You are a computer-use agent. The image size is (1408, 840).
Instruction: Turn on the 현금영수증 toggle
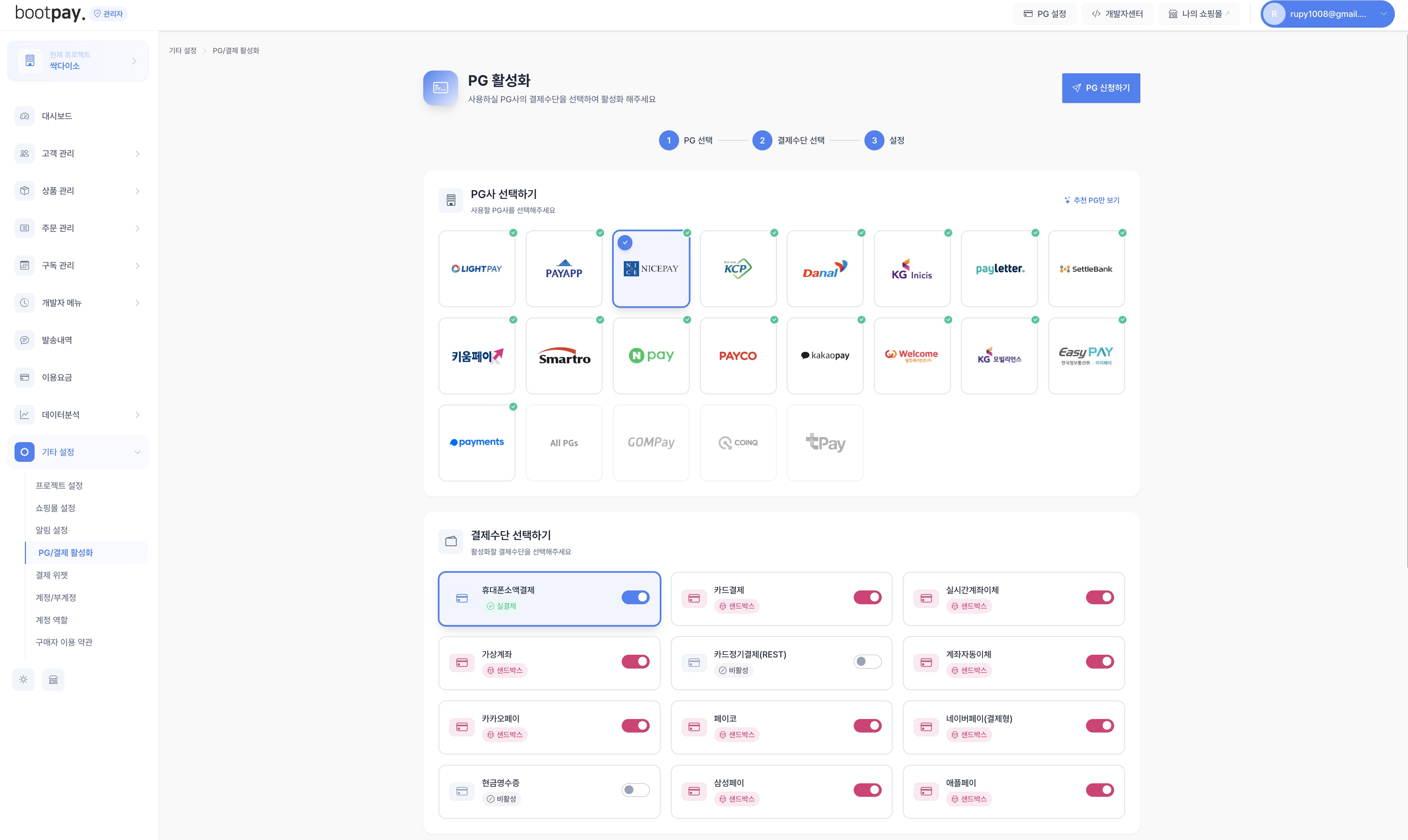[635, 790]
